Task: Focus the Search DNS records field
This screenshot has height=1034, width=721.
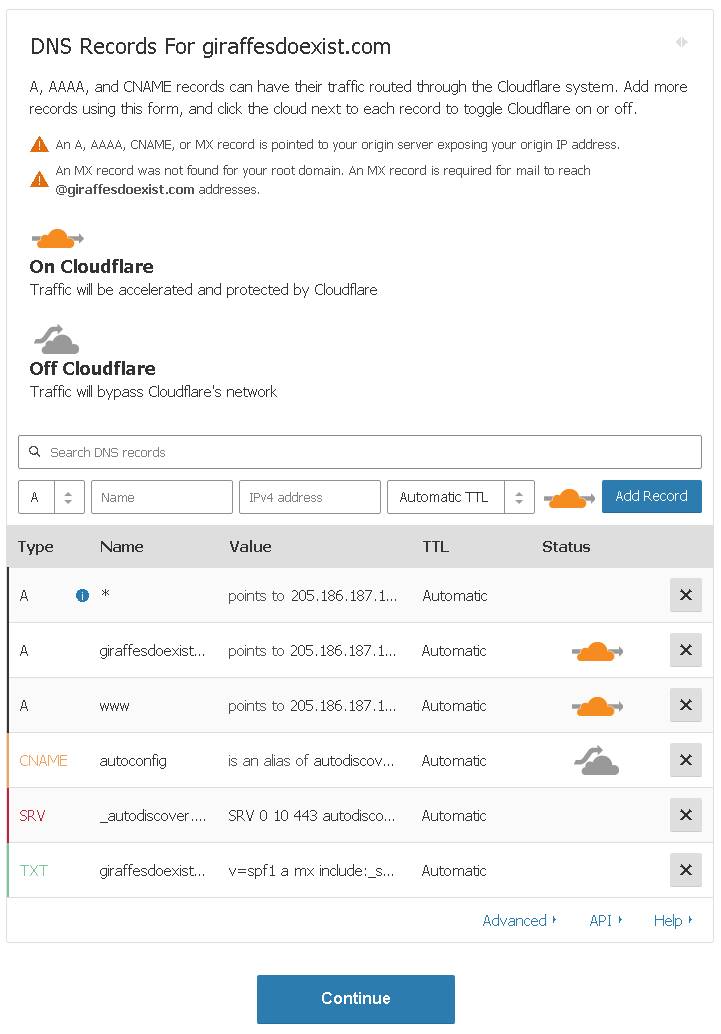Action: click(360, 452)
